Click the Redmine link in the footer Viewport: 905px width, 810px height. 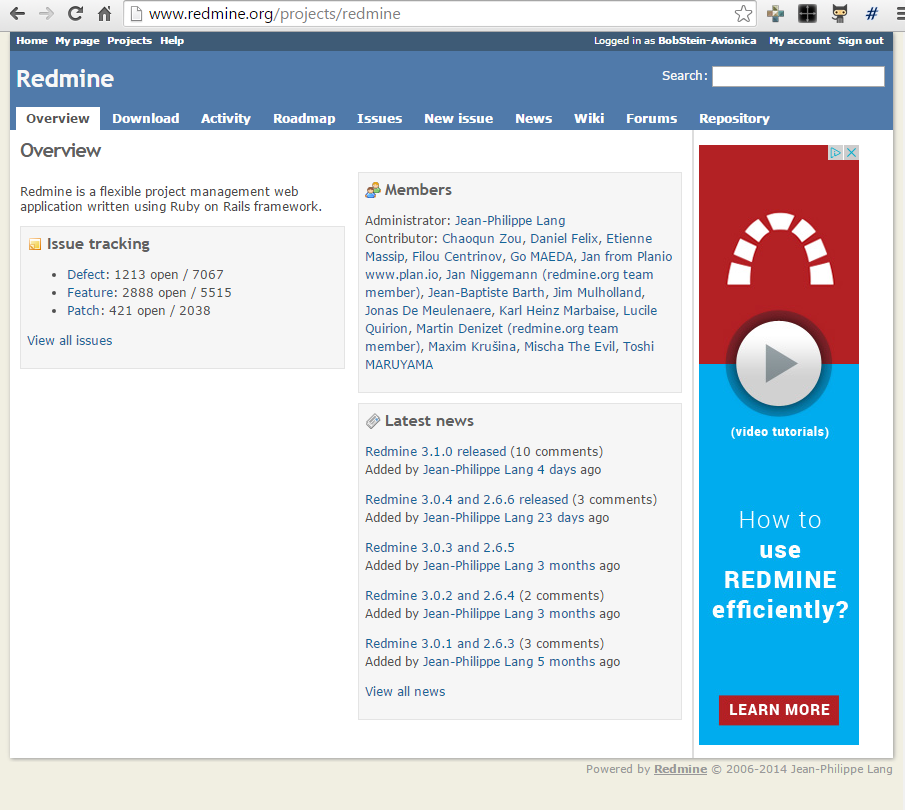click(x=680, y=769)
